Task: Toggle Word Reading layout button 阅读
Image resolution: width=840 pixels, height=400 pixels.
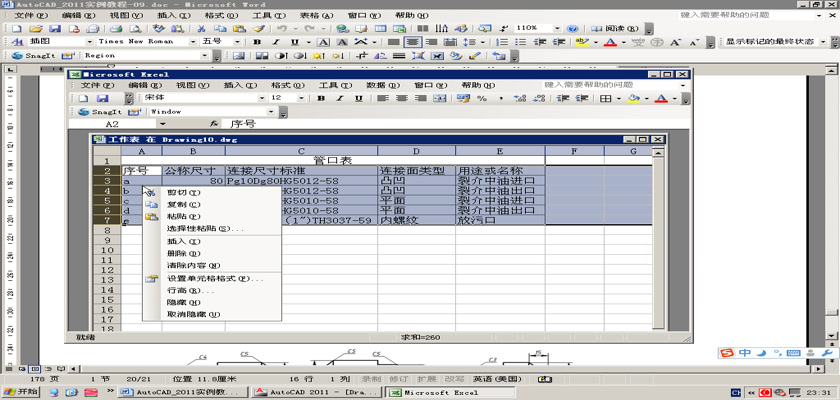Action: 616,28
